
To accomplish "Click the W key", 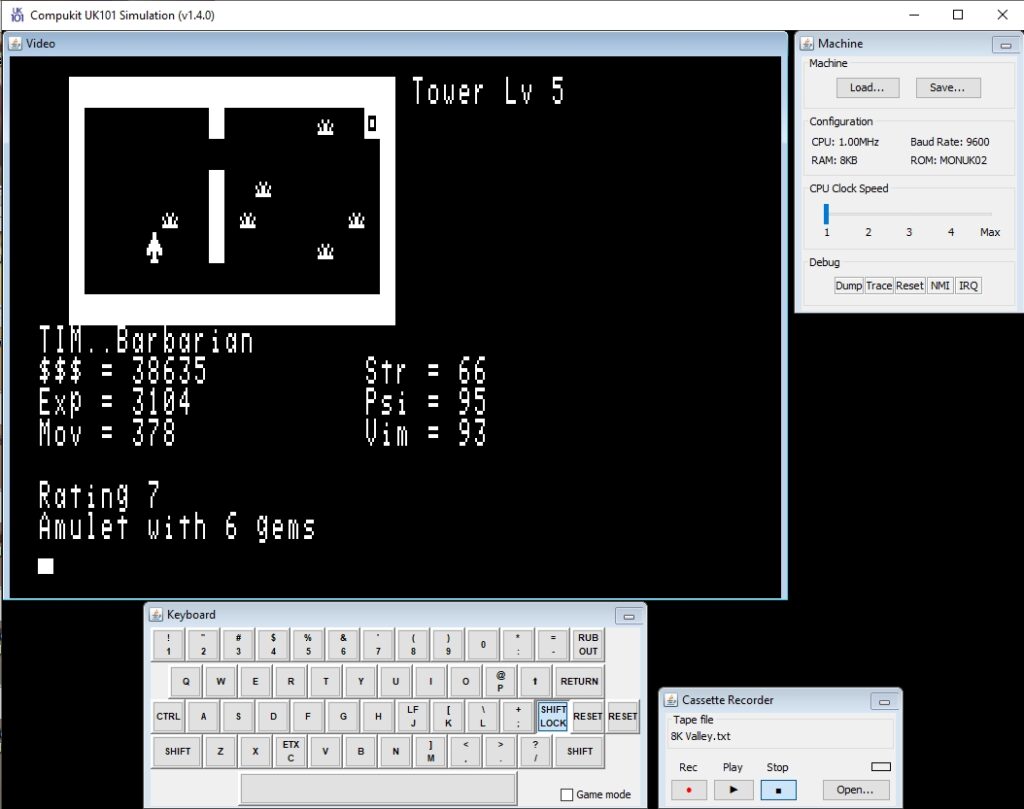I will [221, 681].
